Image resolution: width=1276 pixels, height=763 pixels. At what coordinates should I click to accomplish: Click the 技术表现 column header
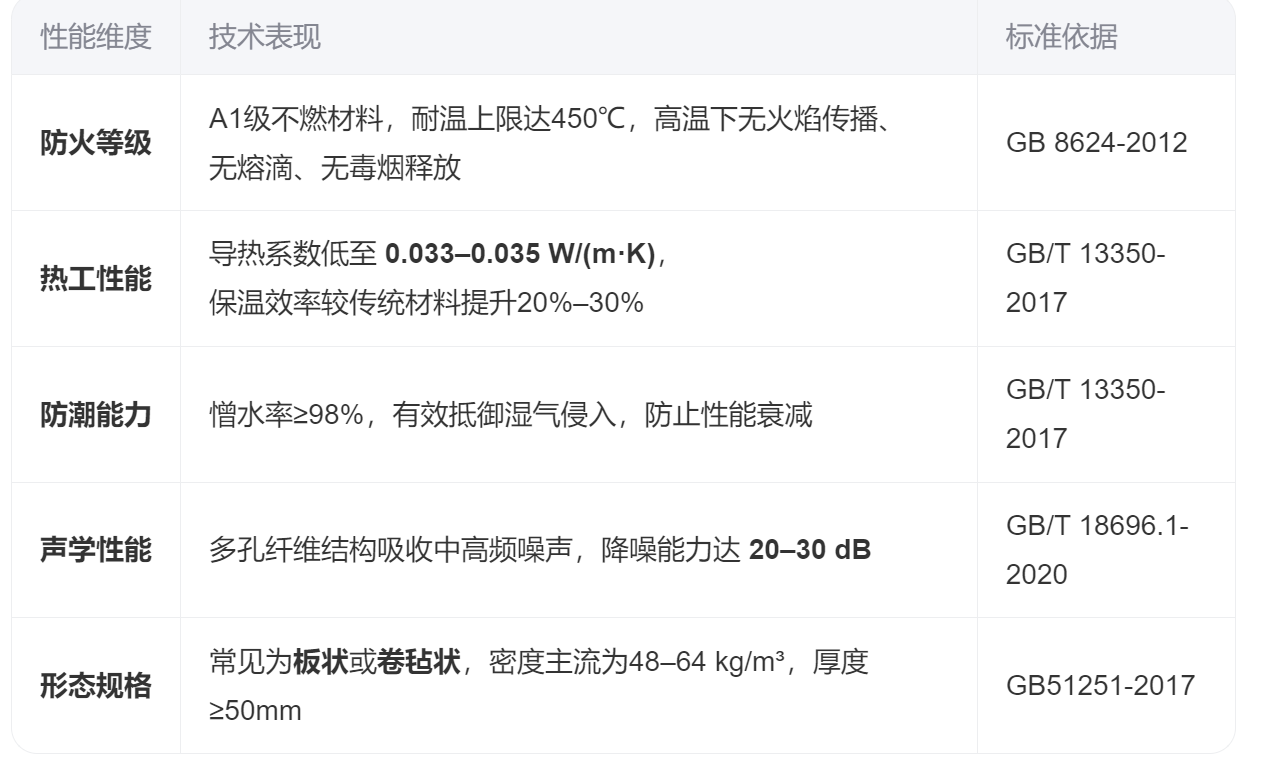pos(265,37)
